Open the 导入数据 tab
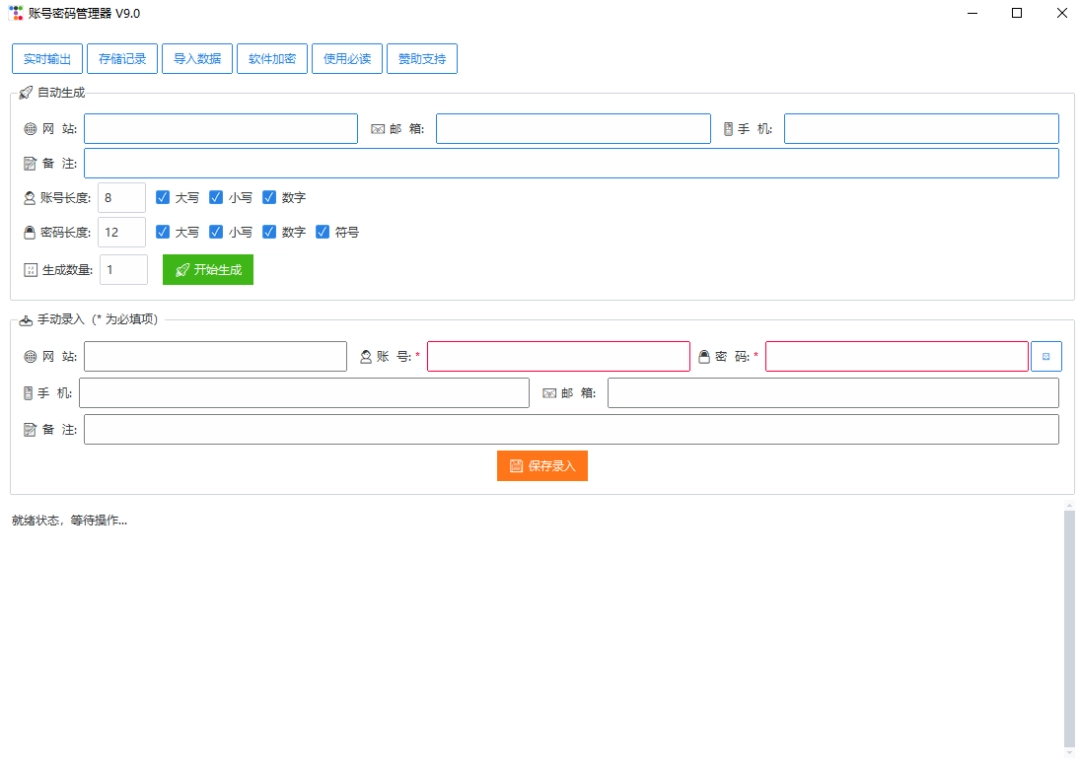This screenshot has height=766, width=1080. (197, 59)
